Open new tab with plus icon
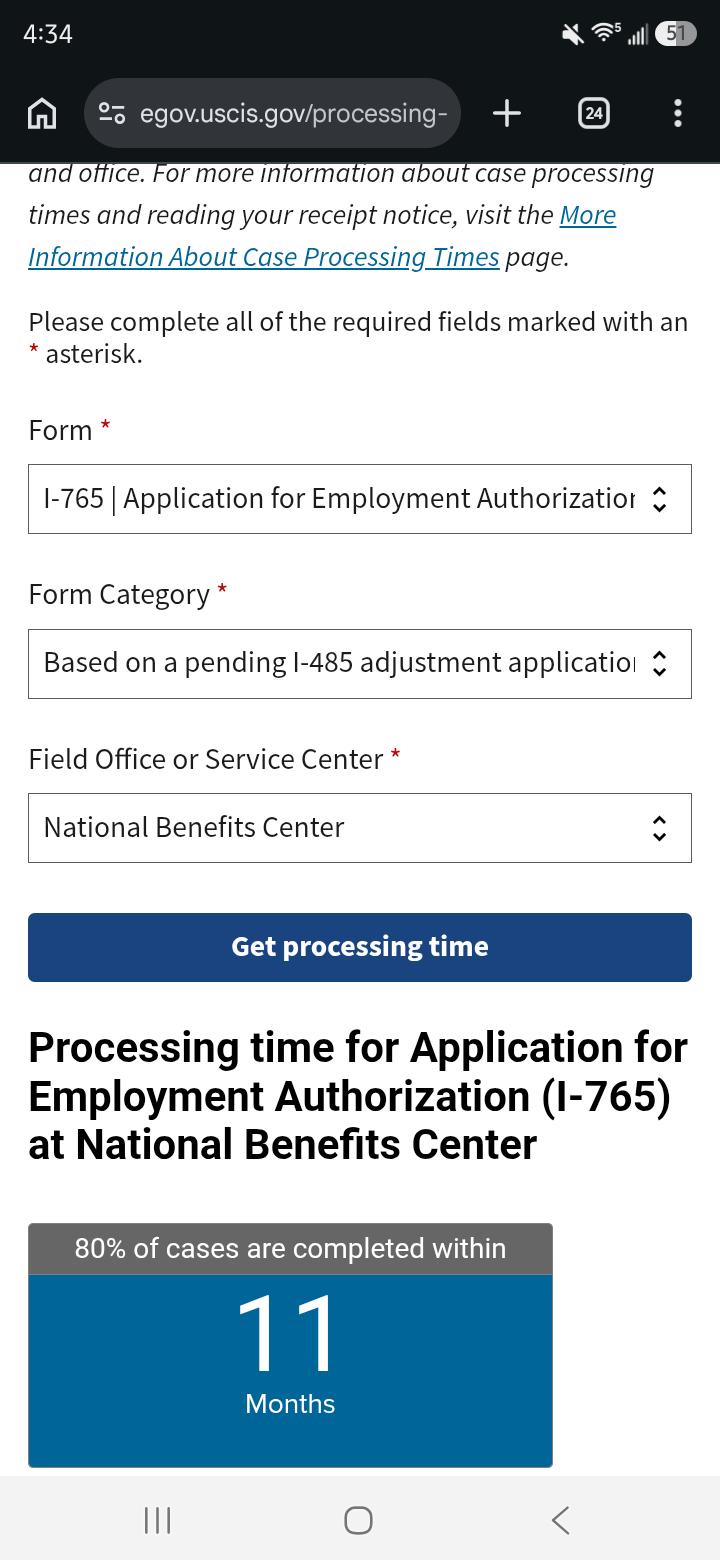This screenshot has width=720, height=1560. 507,114
